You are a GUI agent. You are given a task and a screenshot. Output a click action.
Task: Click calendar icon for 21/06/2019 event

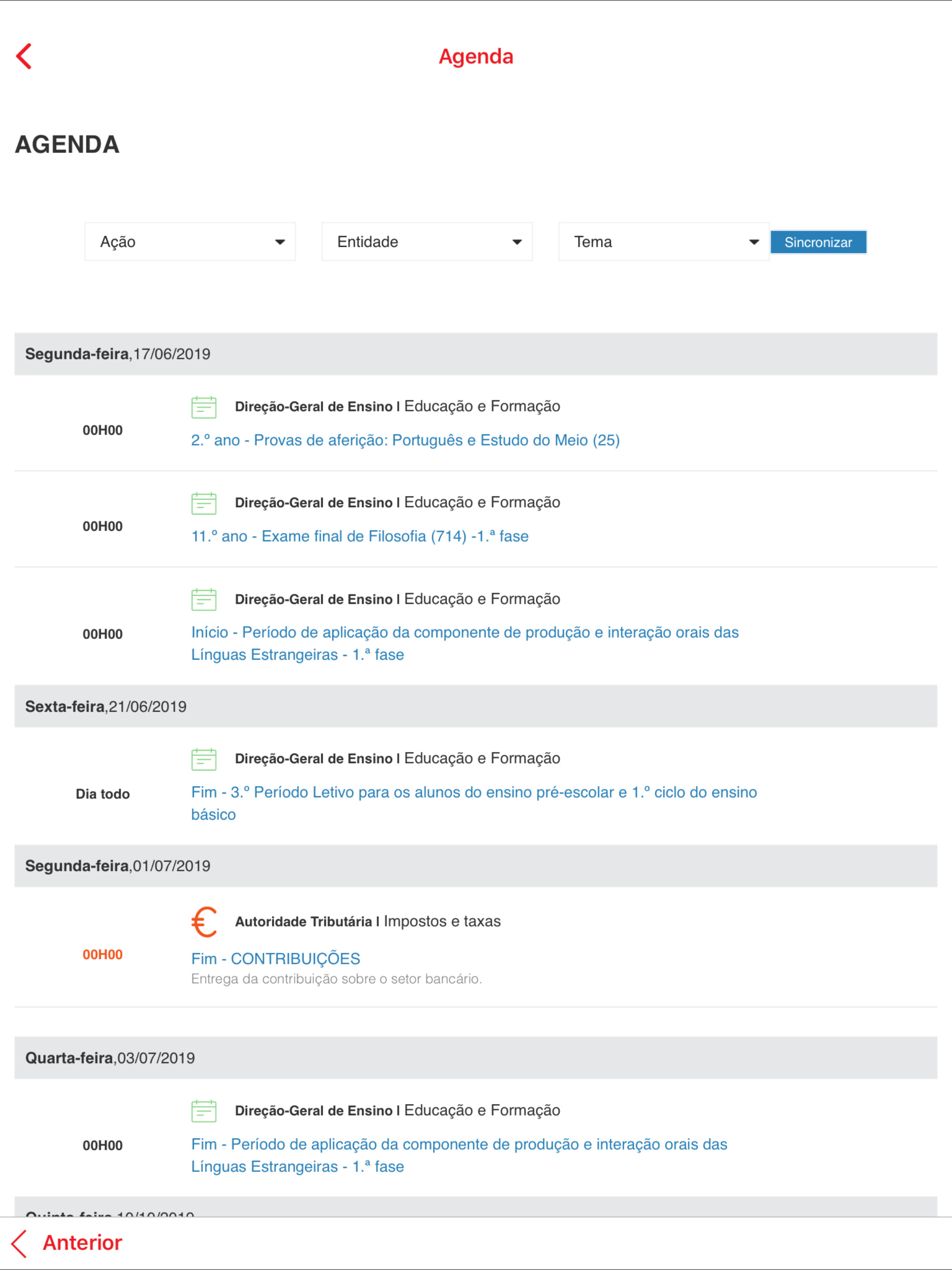204,759
